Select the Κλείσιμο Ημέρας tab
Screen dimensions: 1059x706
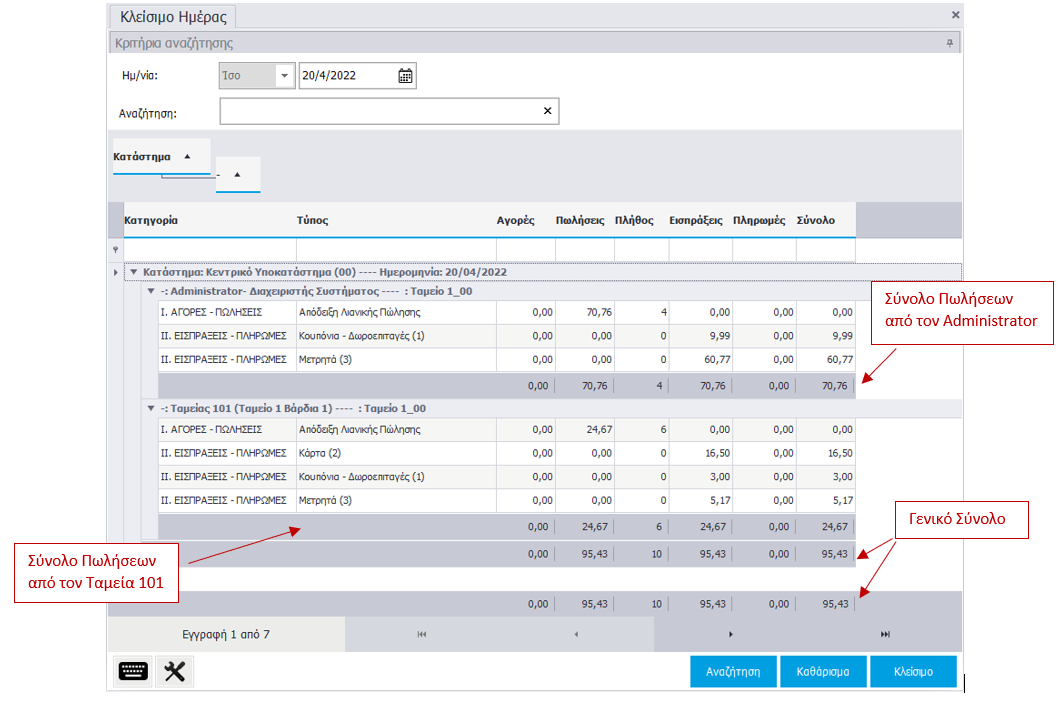pos(173,17)
